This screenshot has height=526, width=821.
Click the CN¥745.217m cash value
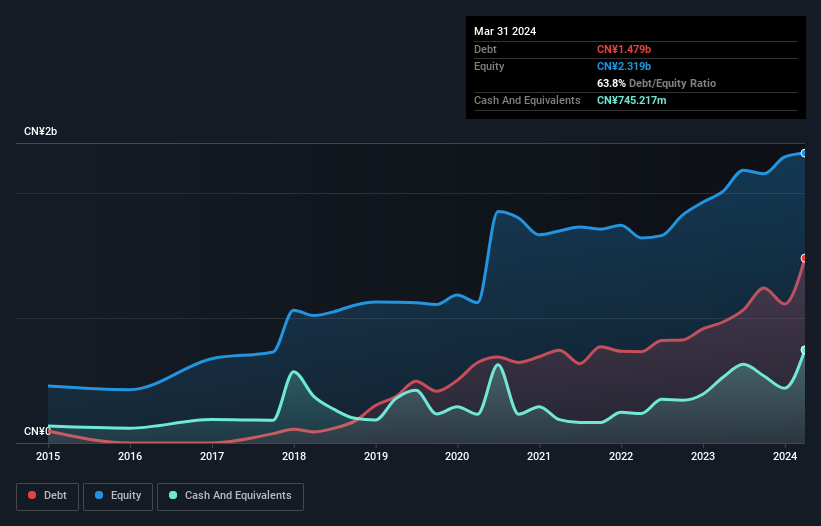pos(631,100)
